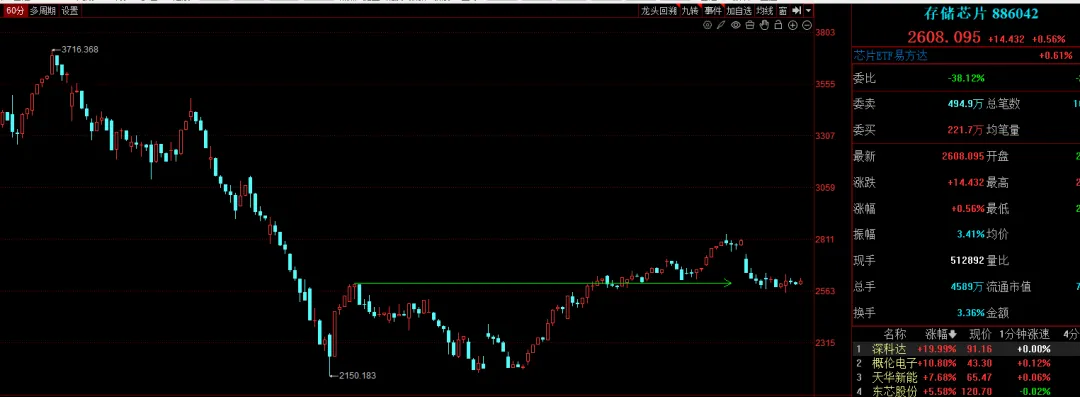This screenshot has height=397, width=1080.
Task: Toggle the chart lock icon
Action: pyautogui.click(x=778, y=25)
